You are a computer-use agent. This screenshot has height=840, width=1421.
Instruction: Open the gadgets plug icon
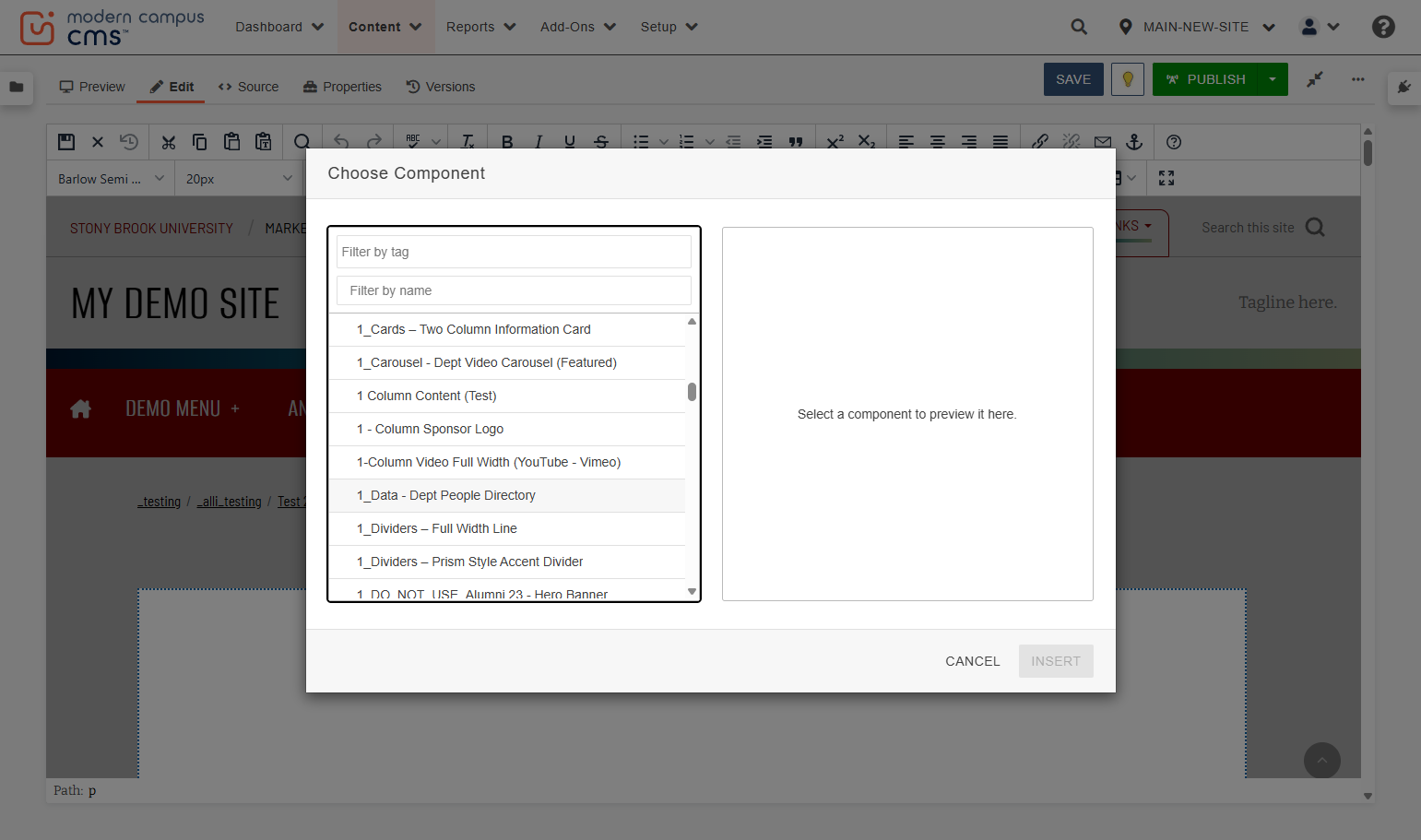[x=1404, y=87]
